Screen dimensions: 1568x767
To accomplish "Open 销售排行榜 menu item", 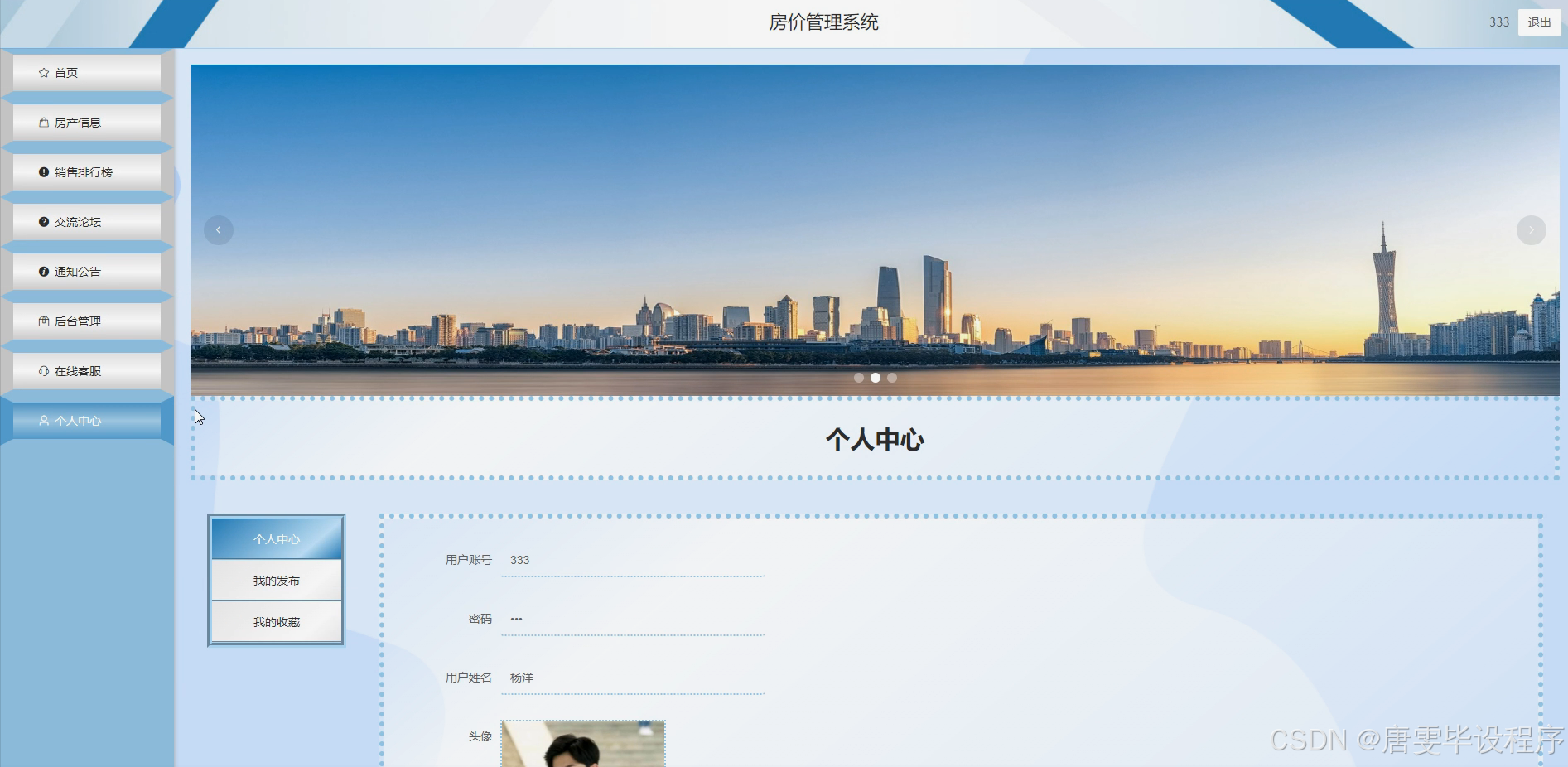I will [87, 172].
